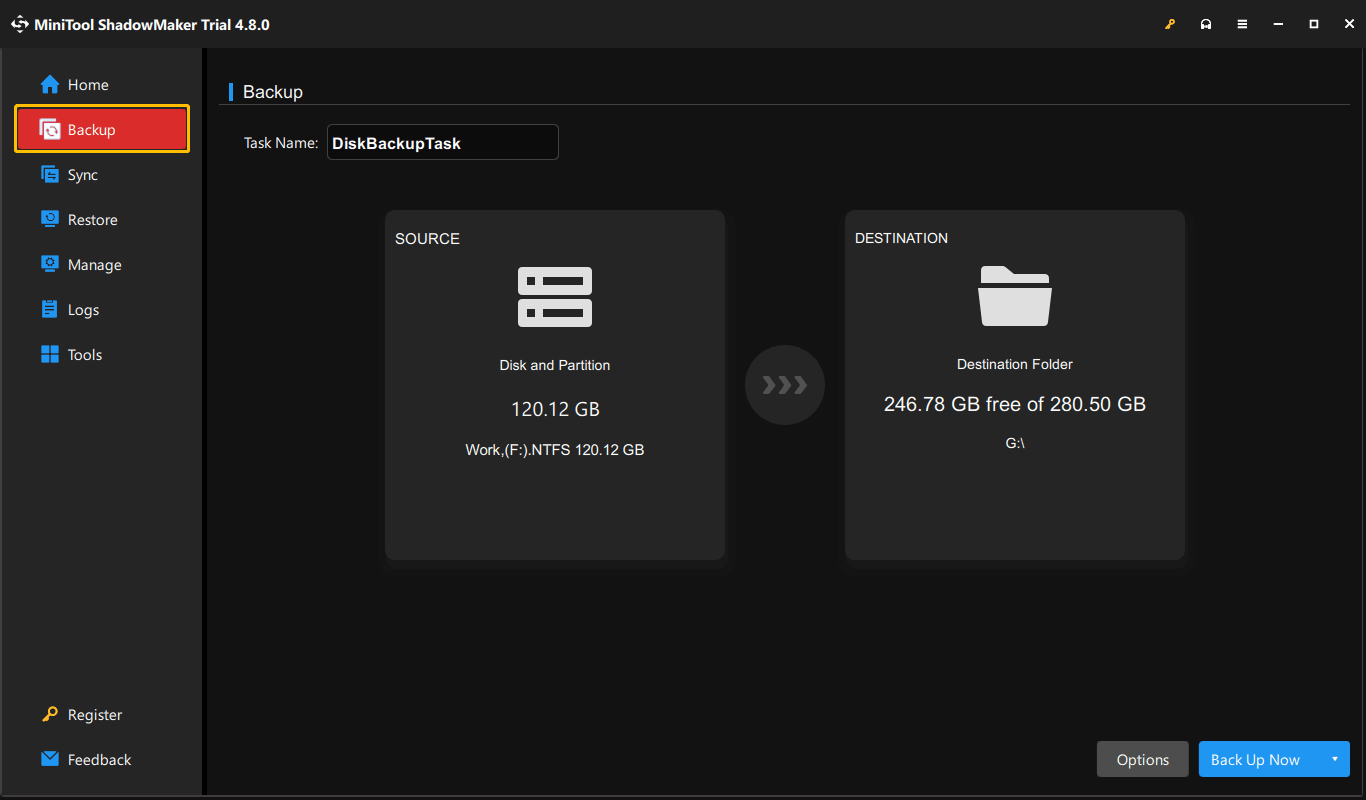Open the Restore section icon

48,219
